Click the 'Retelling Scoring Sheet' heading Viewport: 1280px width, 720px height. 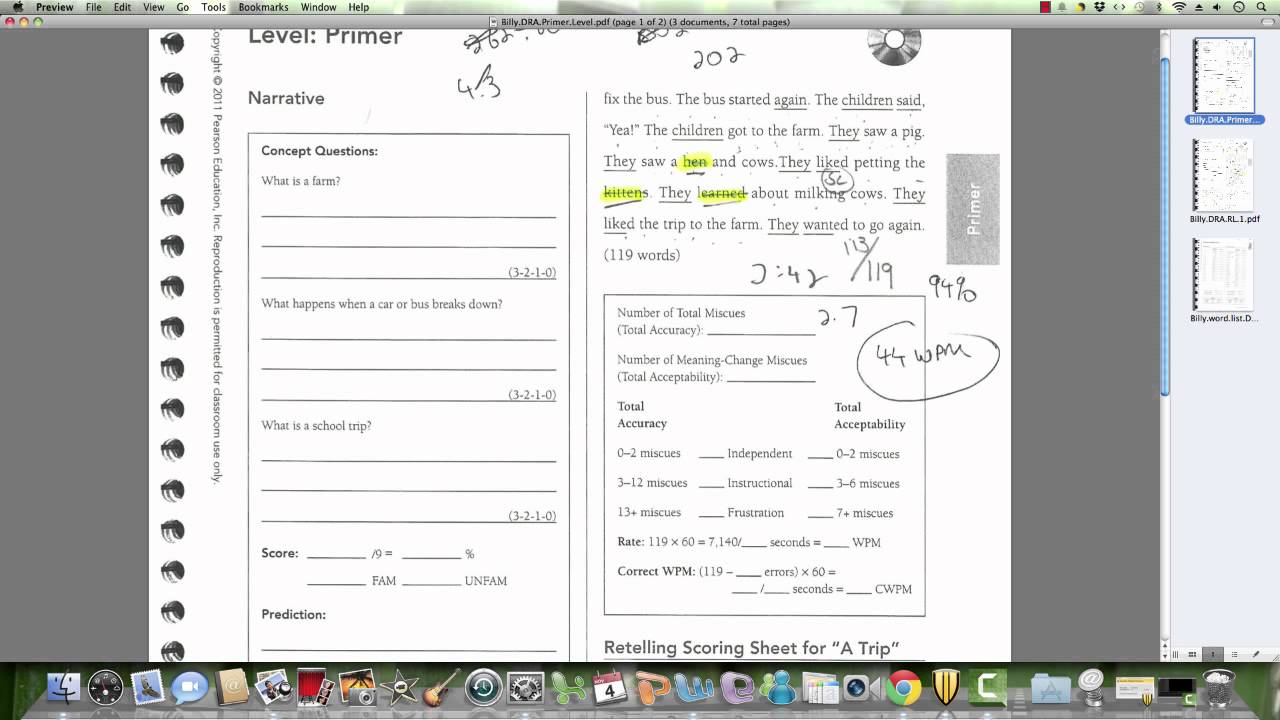[751, 648]
